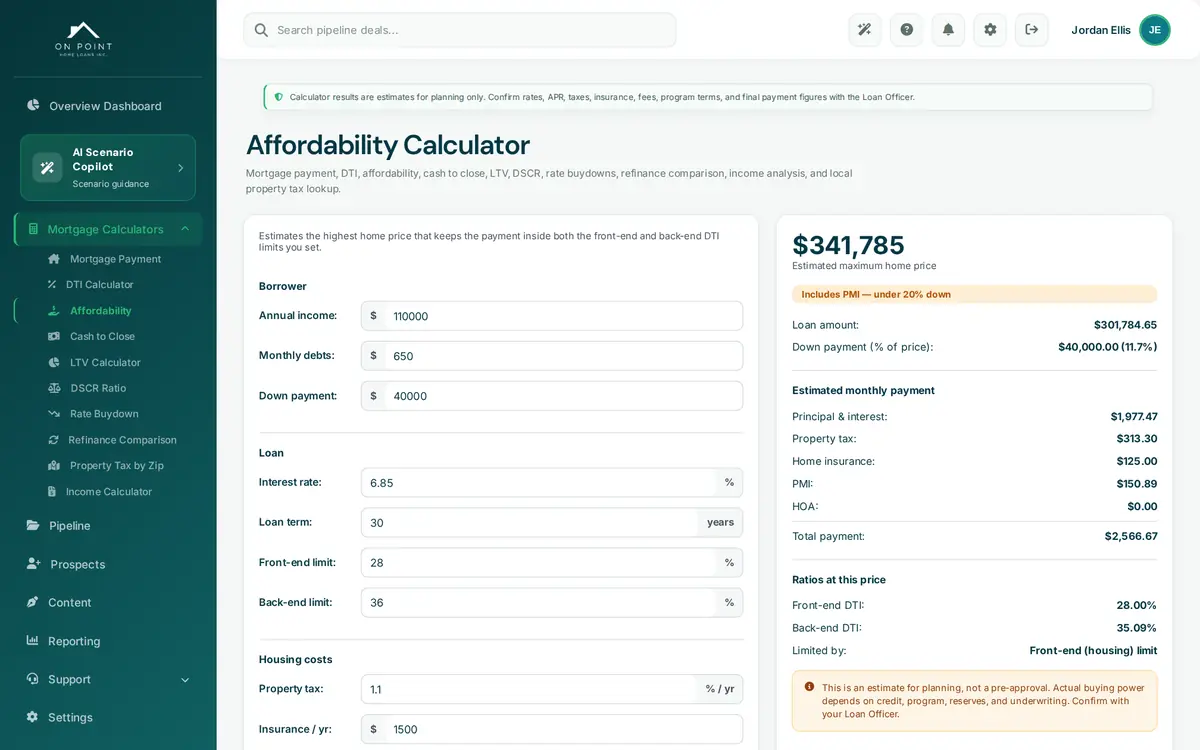Click the $301,784.65 loan amount value
The height and width of the screenshot is (750, 1200).
point(1125,325)
